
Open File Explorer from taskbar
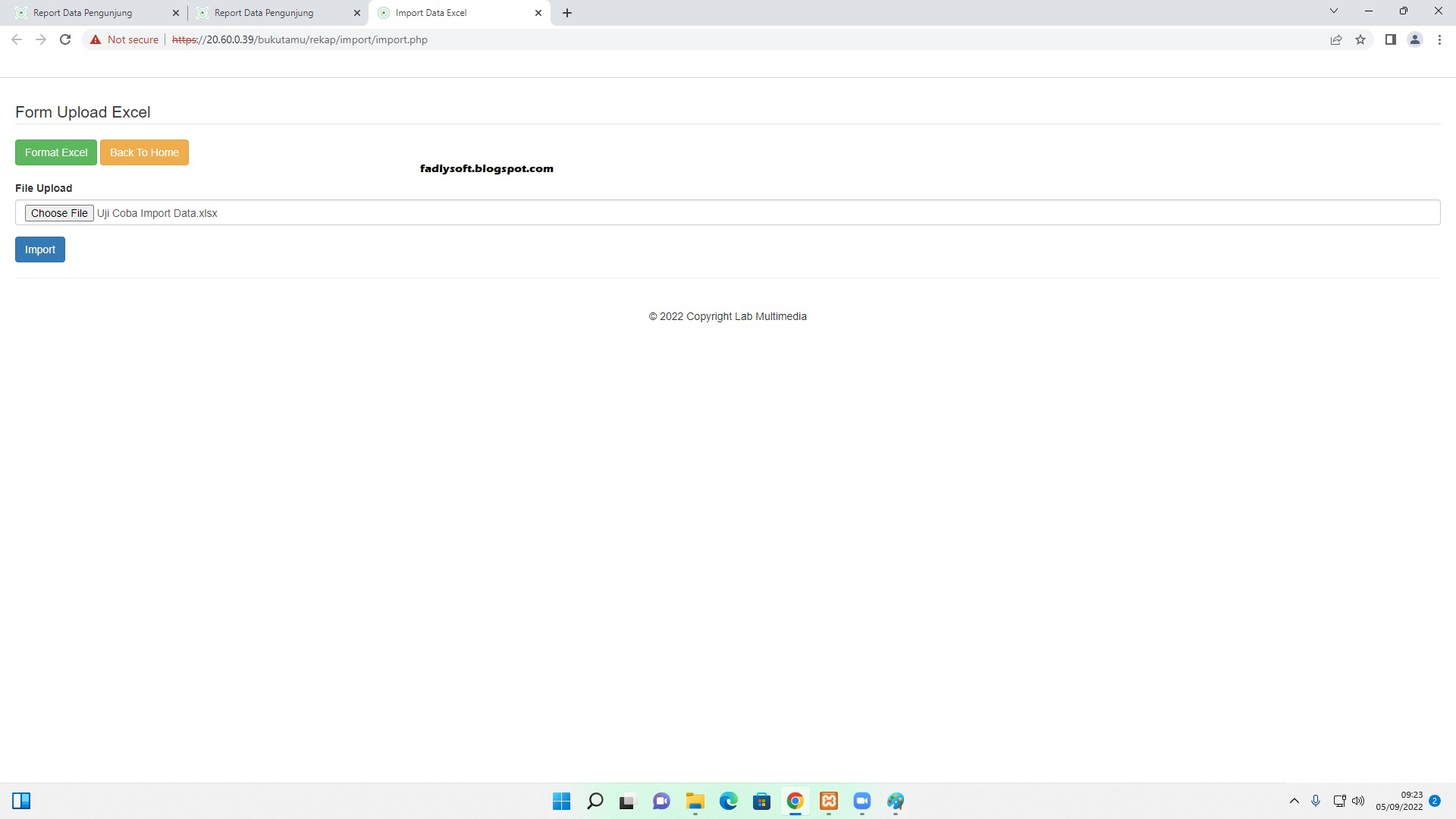tap(695, 801)
